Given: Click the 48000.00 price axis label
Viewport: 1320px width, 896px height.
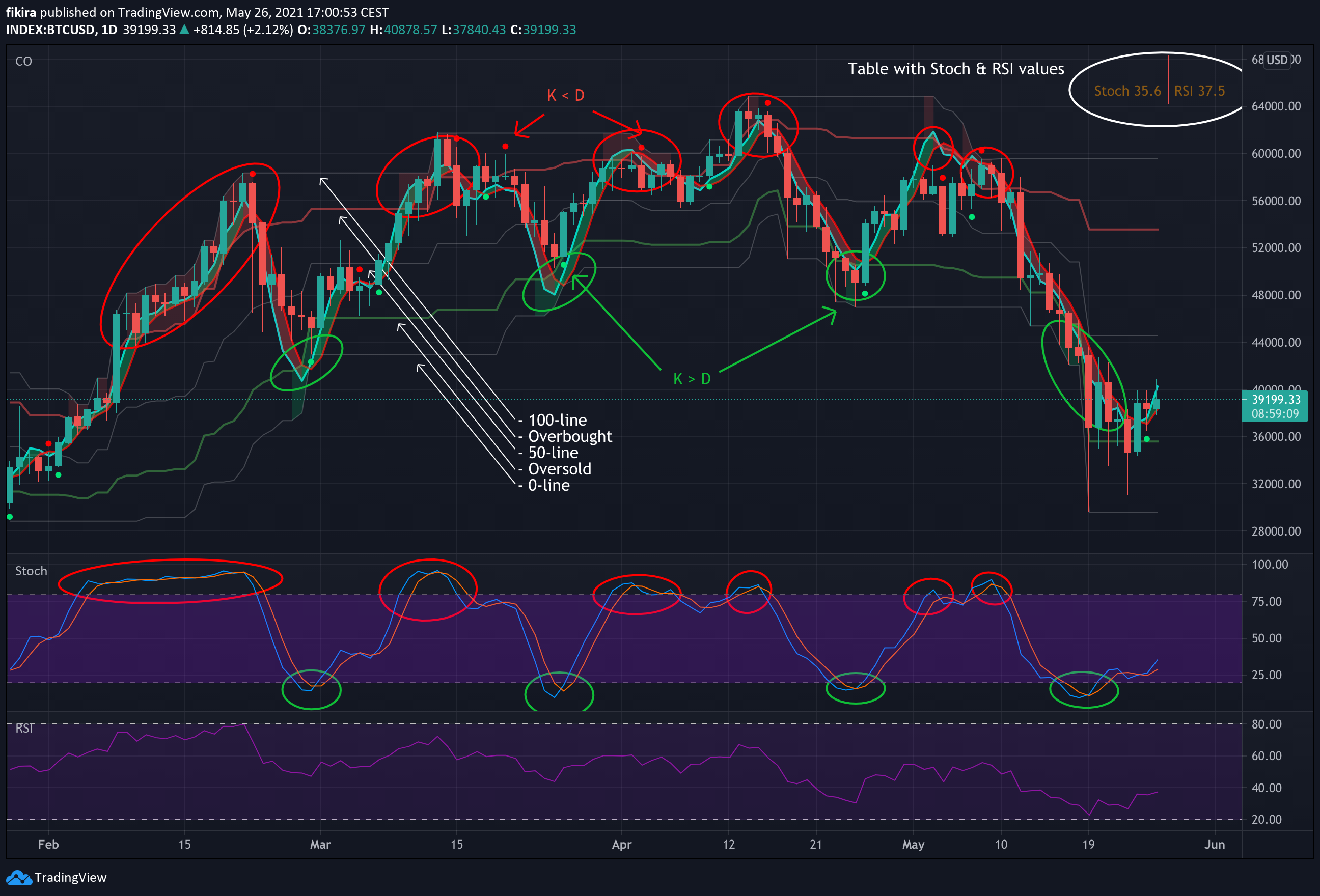Looking at the screenshot, I should 1276,295.
